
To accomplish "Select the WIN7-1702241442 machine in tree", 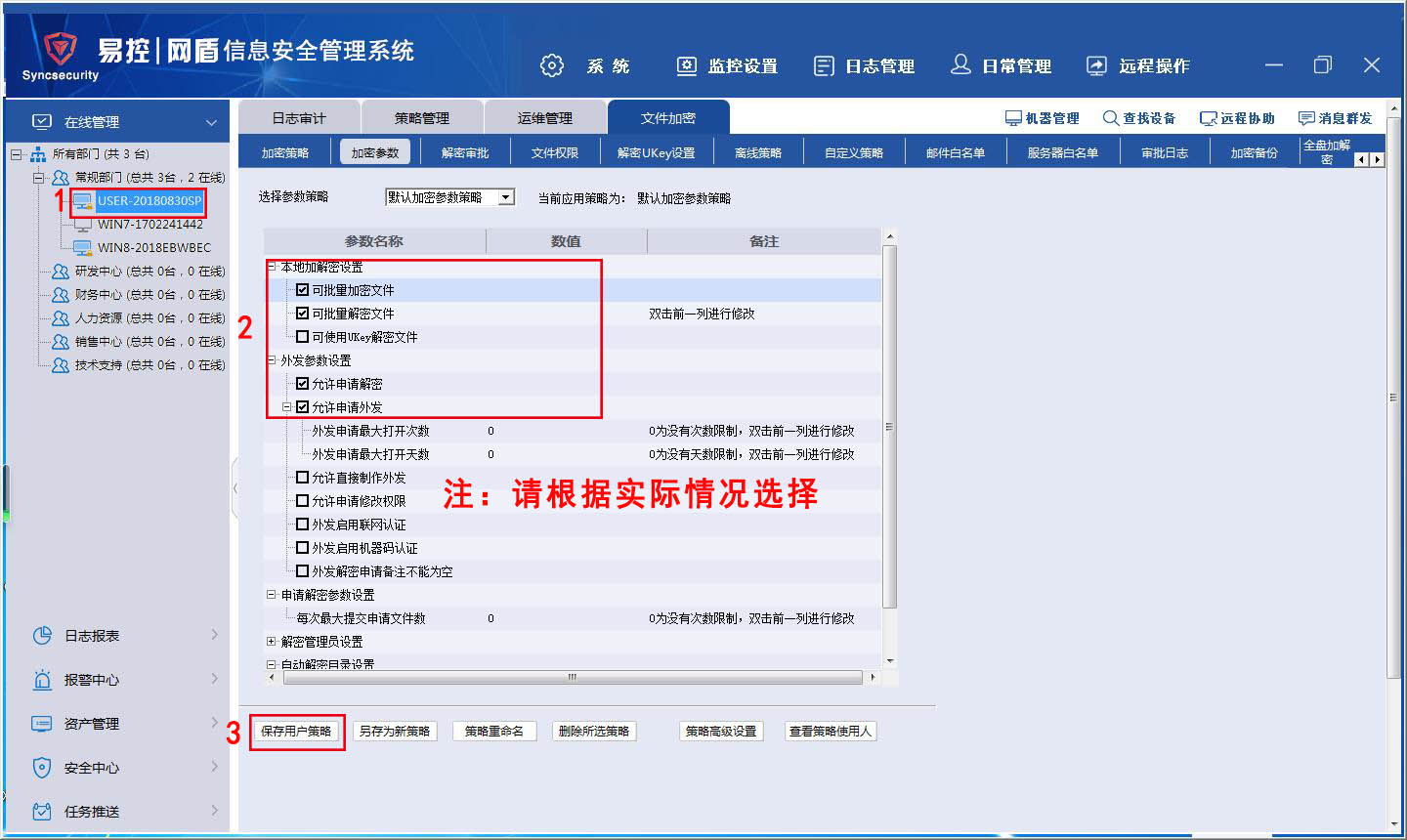I will (149, 225).
